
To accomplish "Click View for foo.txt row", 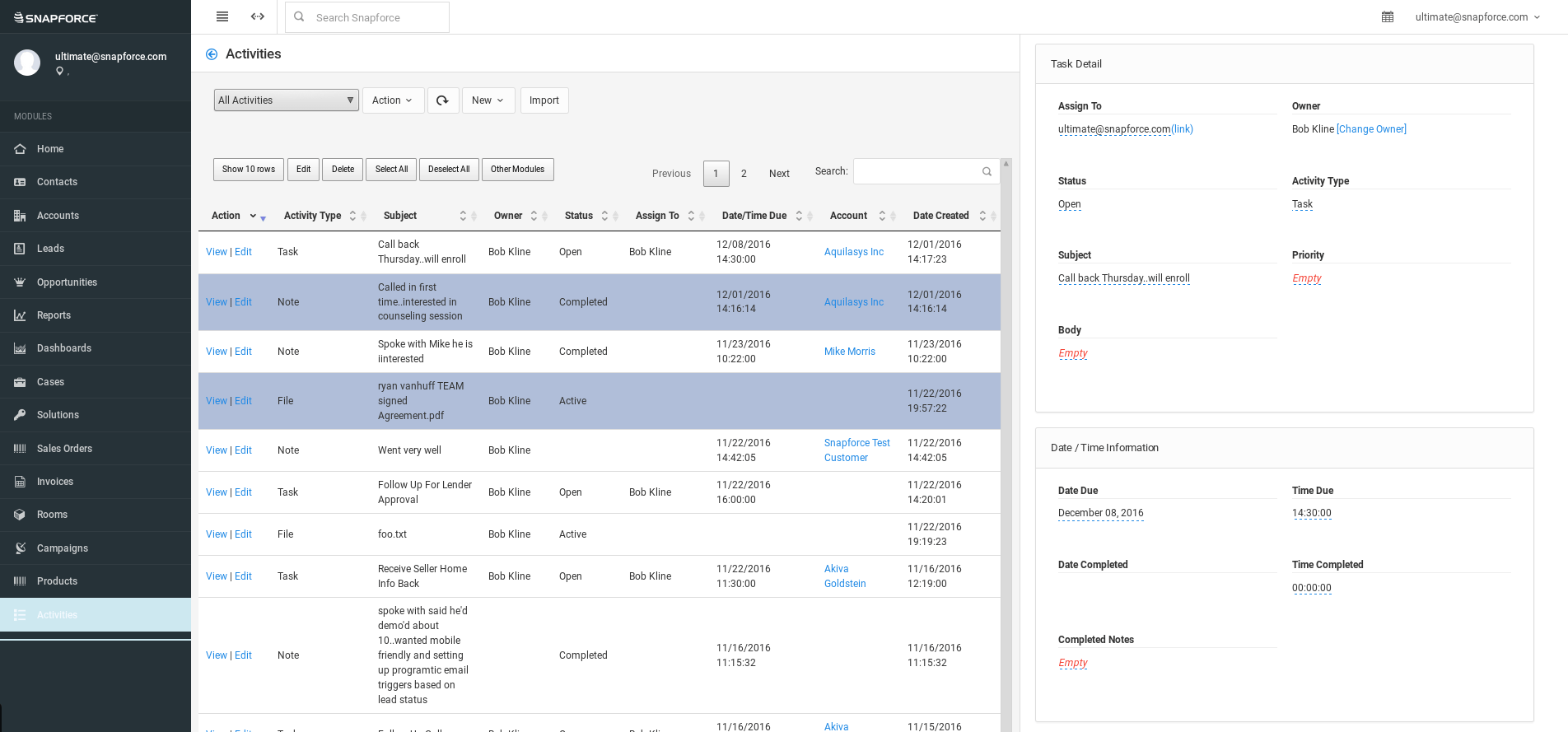I will pos(217,534).
